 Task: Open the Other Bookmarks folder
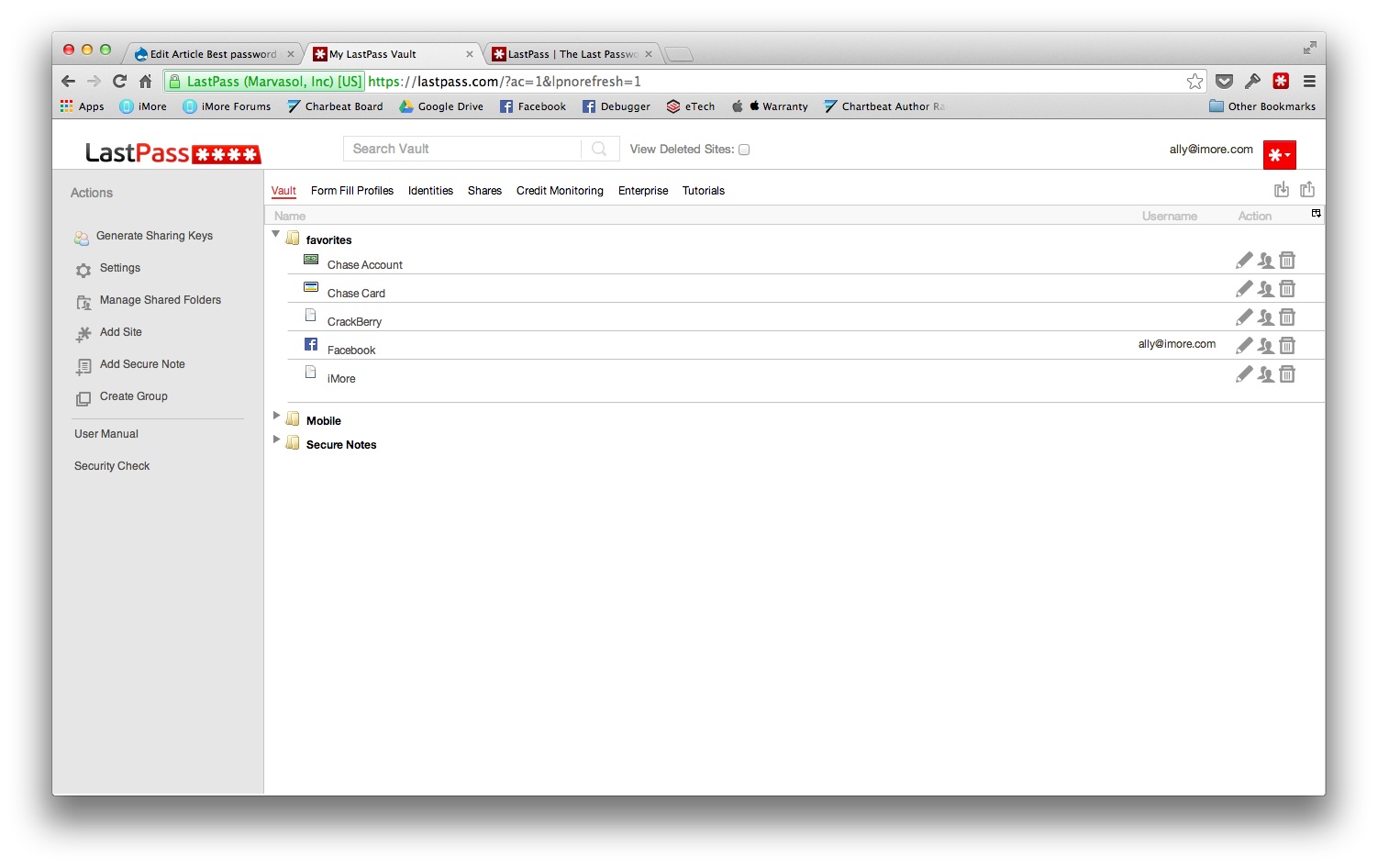pyautogui.click(x=1262, y=106)
